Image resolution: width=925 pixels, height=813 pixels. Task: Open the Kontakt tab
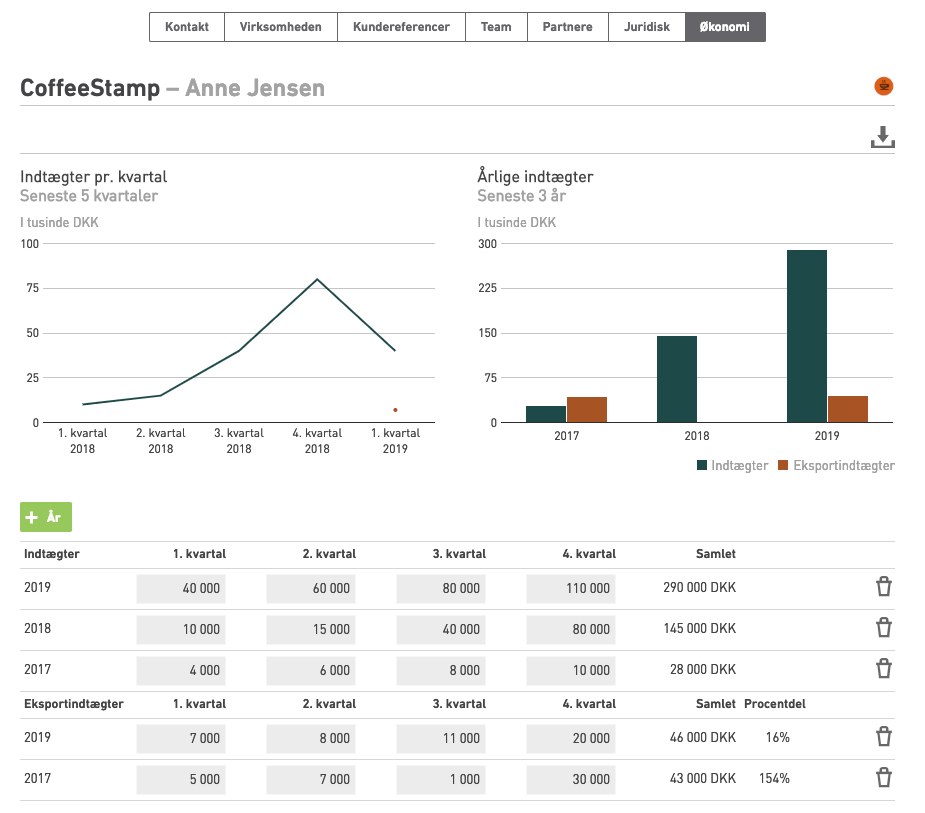(x=187, y=27)
